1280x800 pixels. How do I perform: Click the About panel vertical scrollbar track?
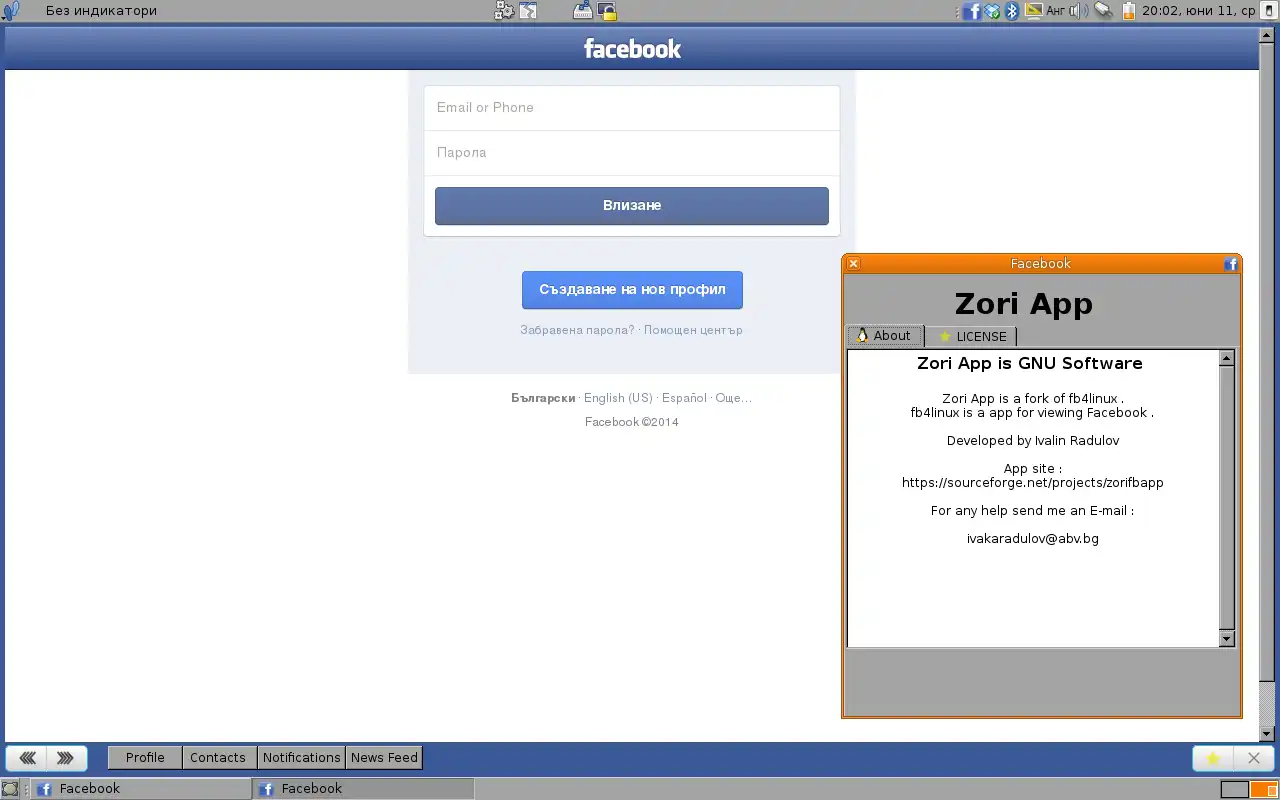pyautogui.click(x=1227, y=498)
